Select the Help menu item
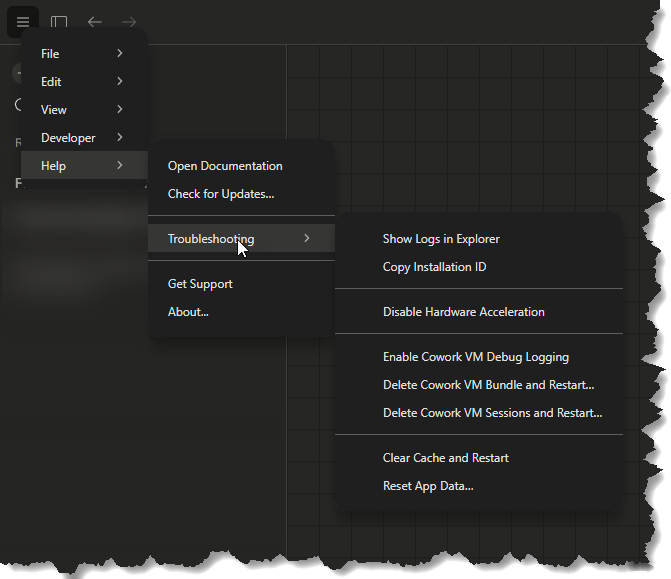The image size is (671, 579). (x=84, y=165)
